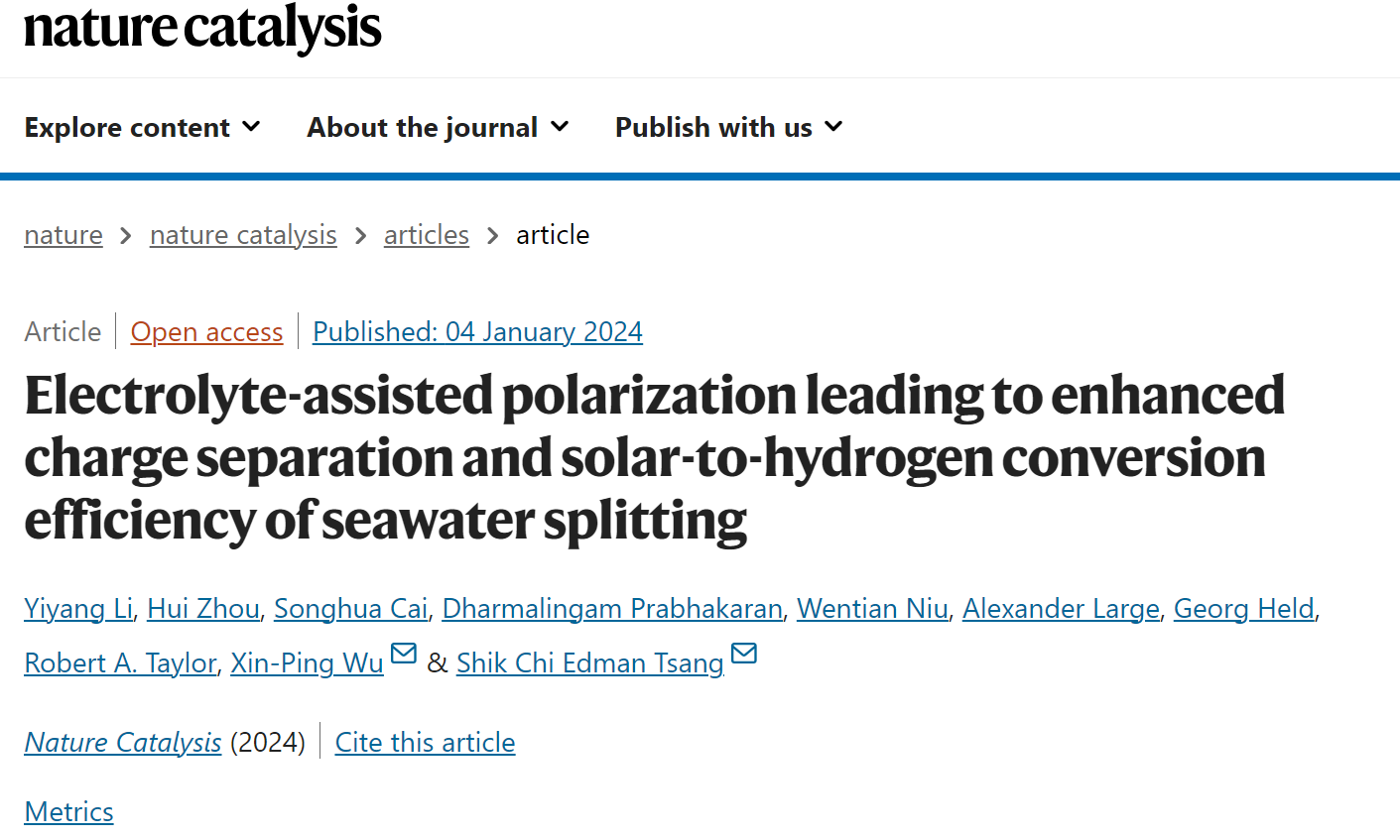Open author Yiyang Li's details
The image size is (1400, 840).
point(78,608)
